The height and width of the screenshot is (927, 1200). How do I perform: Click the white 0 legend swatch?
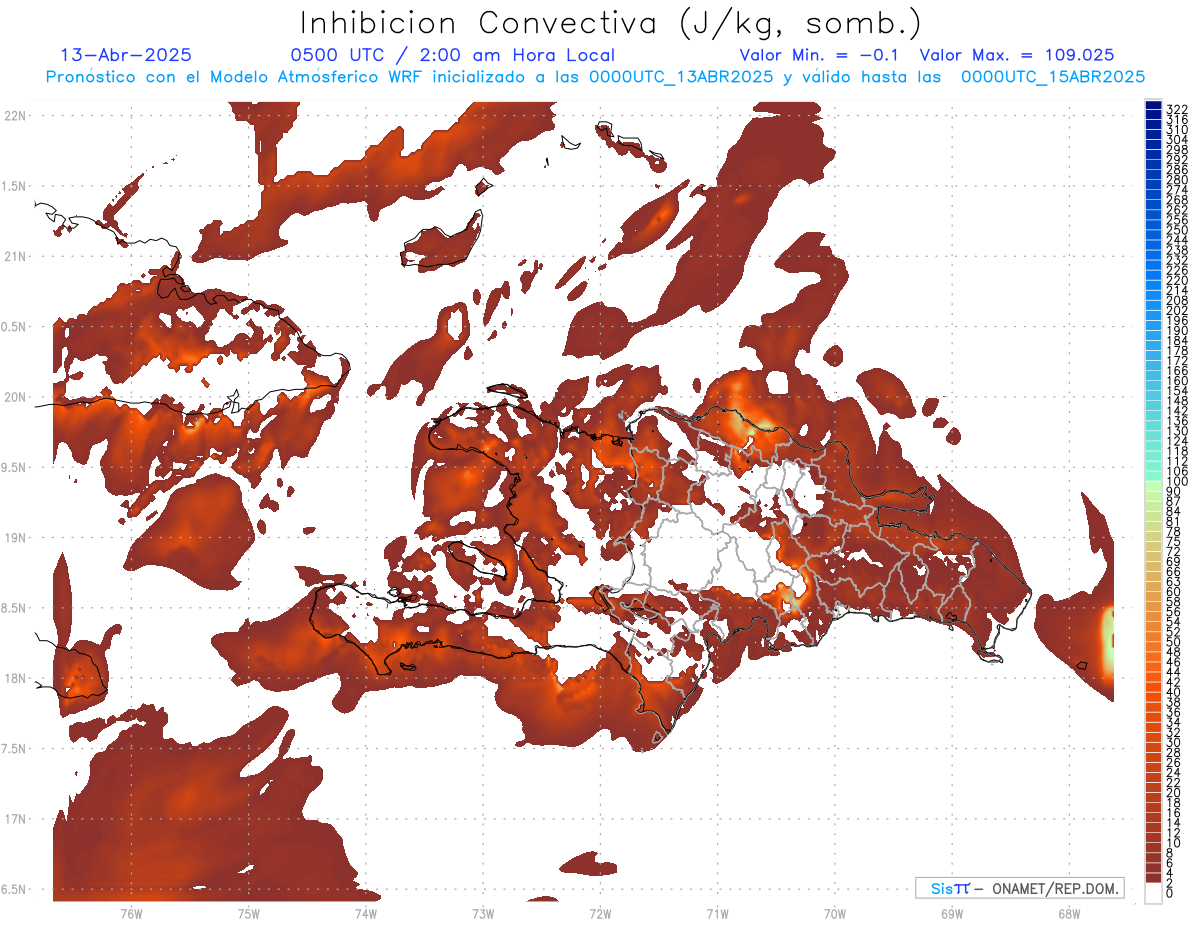tap(1154, 894)
